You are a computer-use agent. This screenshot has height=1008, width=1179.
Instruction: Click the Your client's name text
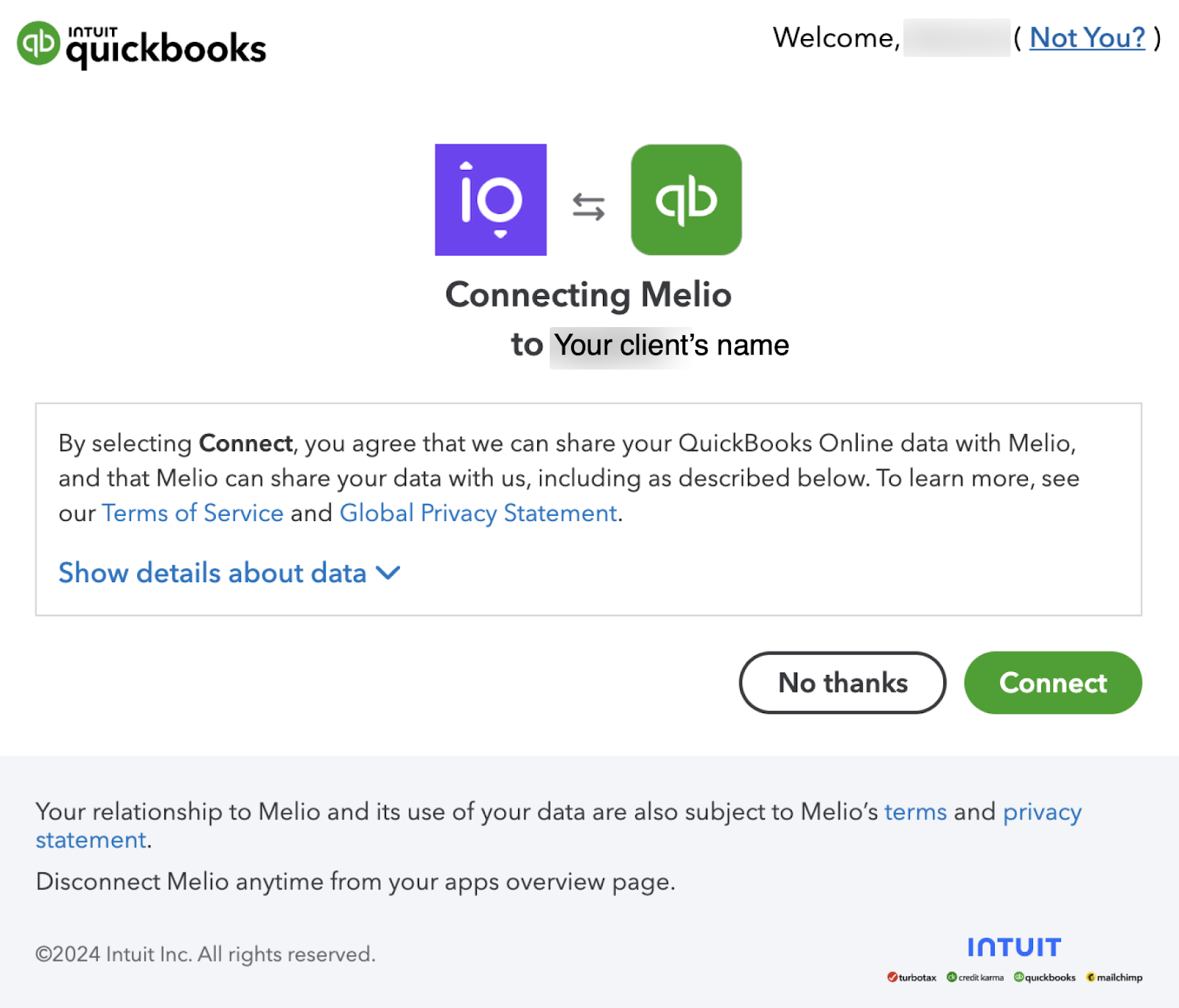pos(671,346)
